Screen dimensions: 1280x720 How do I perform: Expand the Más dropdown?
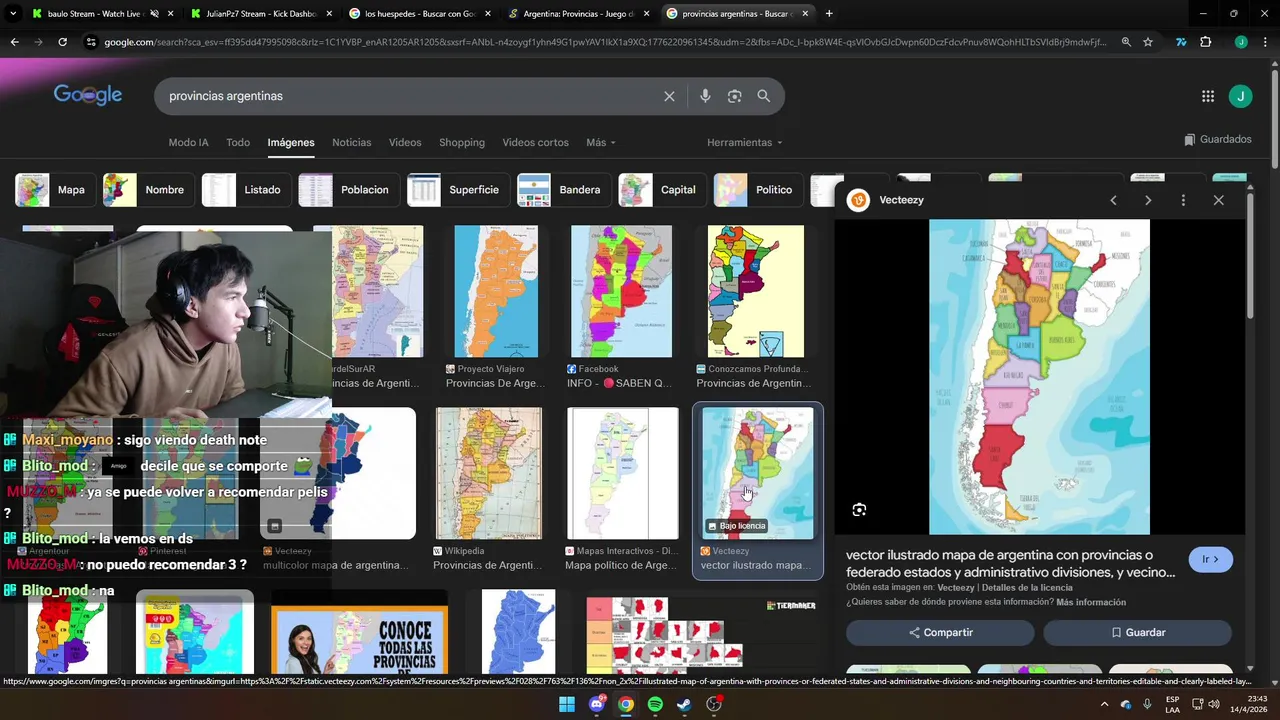coord(601,142)
